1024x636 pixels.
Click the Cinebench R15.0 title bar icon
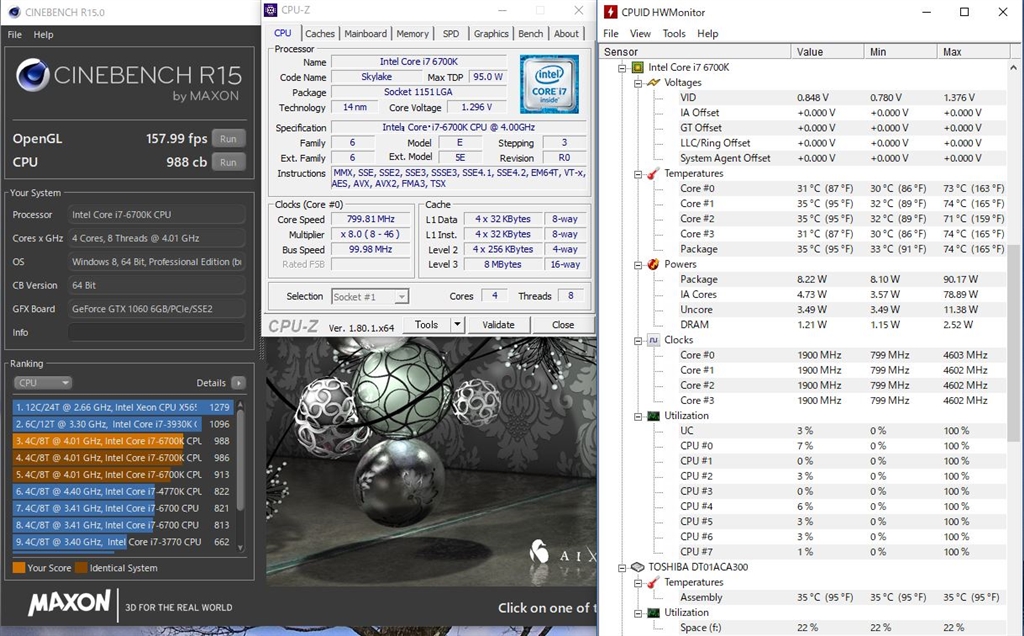[x=14, y=12]
